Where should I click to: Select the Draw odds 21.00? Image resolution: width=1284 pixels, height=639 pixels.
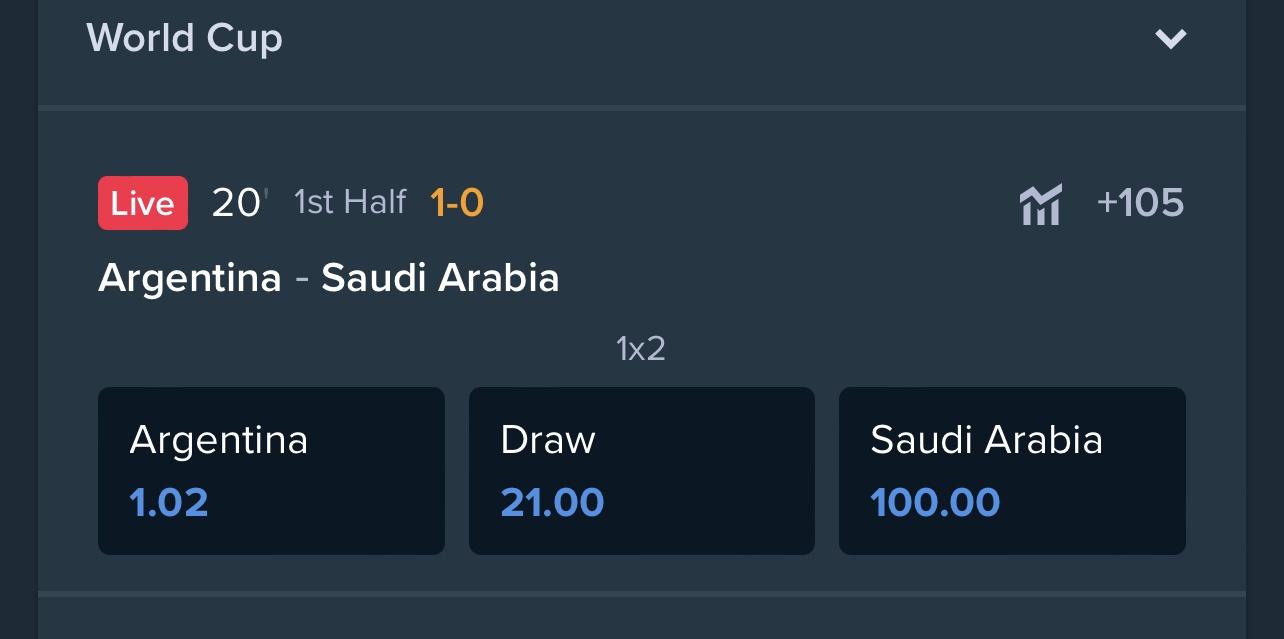pos(642,471)
